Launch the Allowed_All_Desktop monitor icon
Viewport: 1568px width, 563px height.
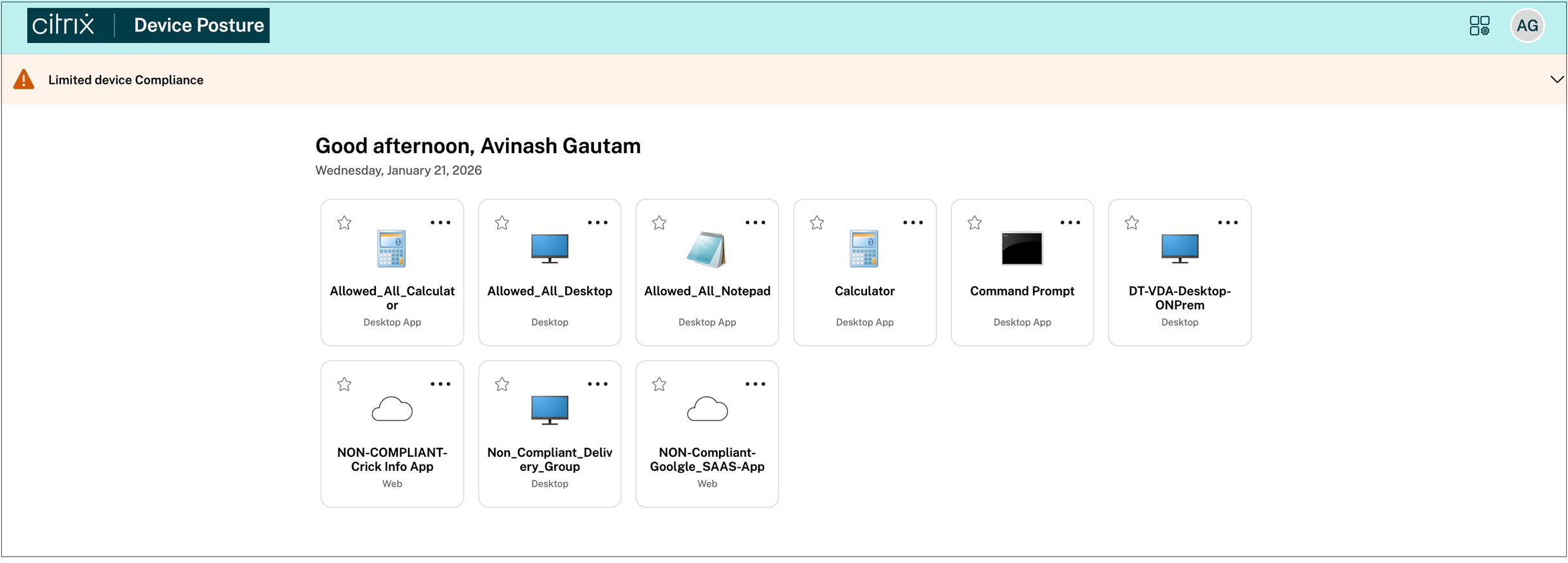pyautogui.click(x=550, y=249)
